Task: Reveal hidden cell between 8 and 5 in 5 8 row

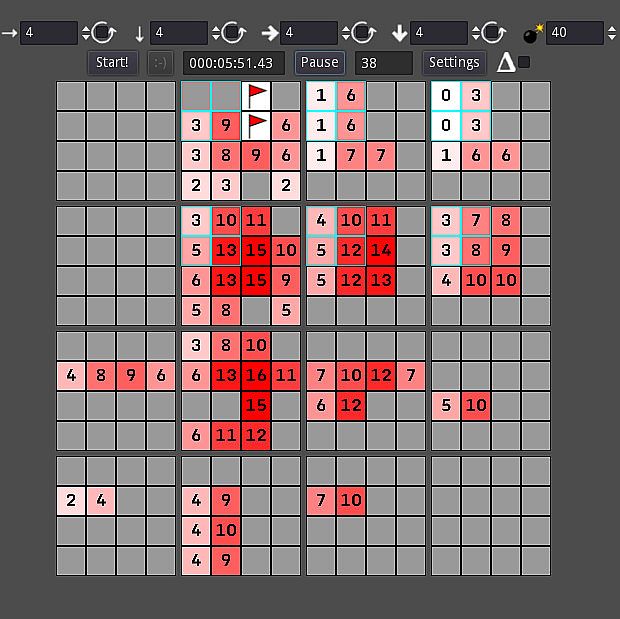Action: tap(256, 311)
